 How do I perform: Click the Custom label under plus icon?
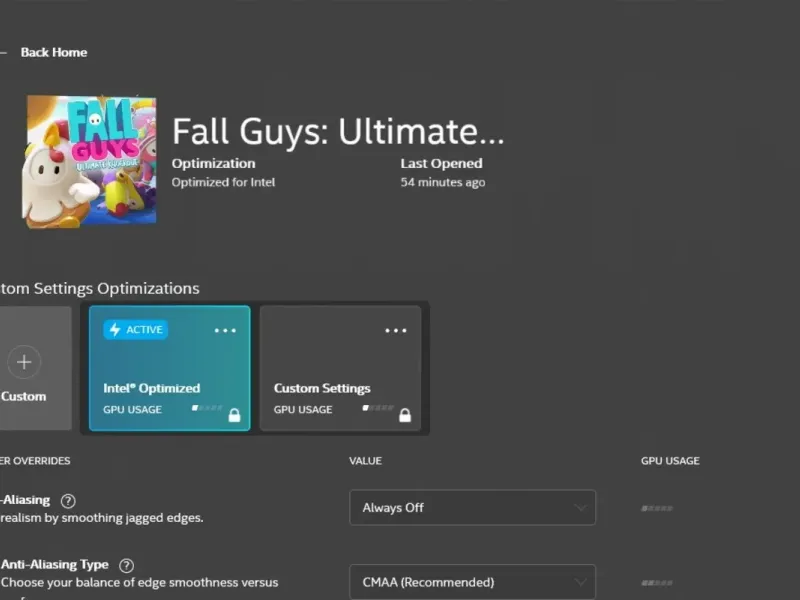(x=23, y=396)
